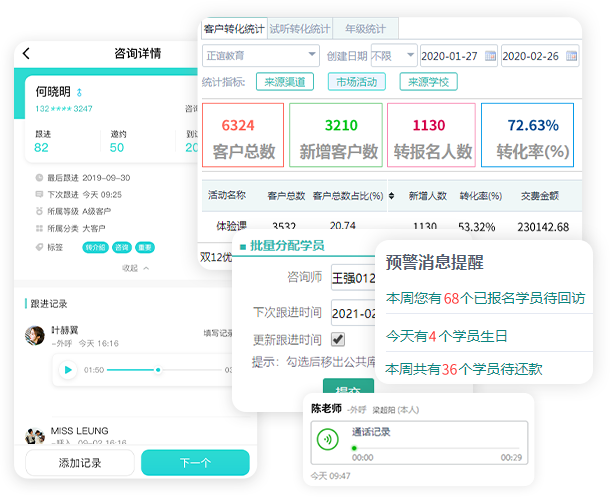Click the sort arrows beside 客户总数占比(%)
610x497 pixels.
[x=389, y=196]
